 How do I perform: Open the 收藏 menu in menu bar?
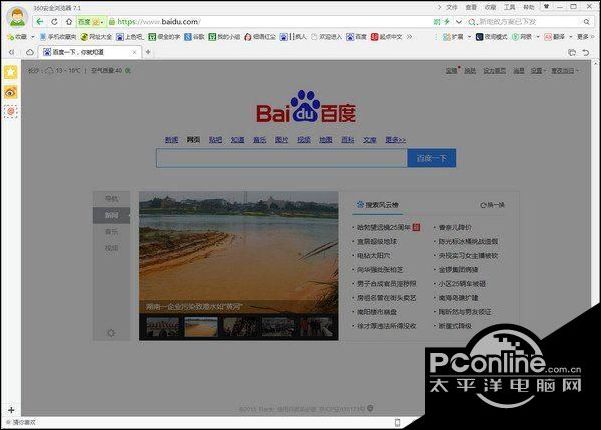(x=490, y=7)
